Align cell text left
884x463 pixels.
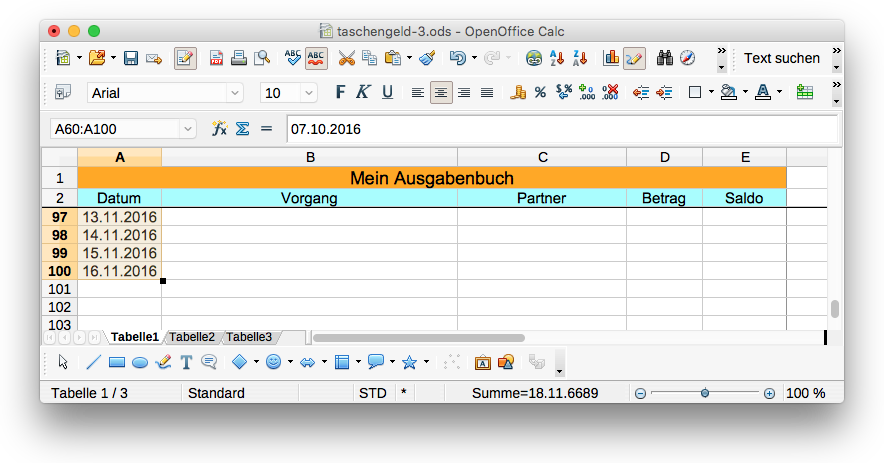point(418,92)
